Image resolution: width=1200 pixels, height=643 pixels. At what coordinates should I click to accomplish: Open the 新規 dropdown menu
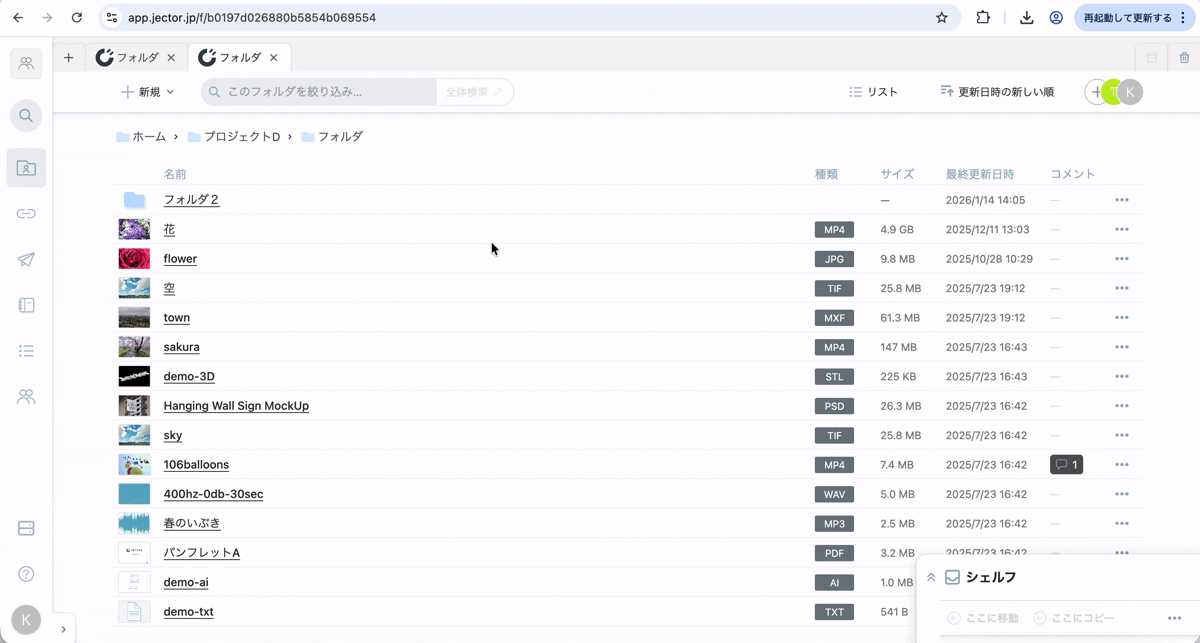pyautogui.click(x=148, y=92)
